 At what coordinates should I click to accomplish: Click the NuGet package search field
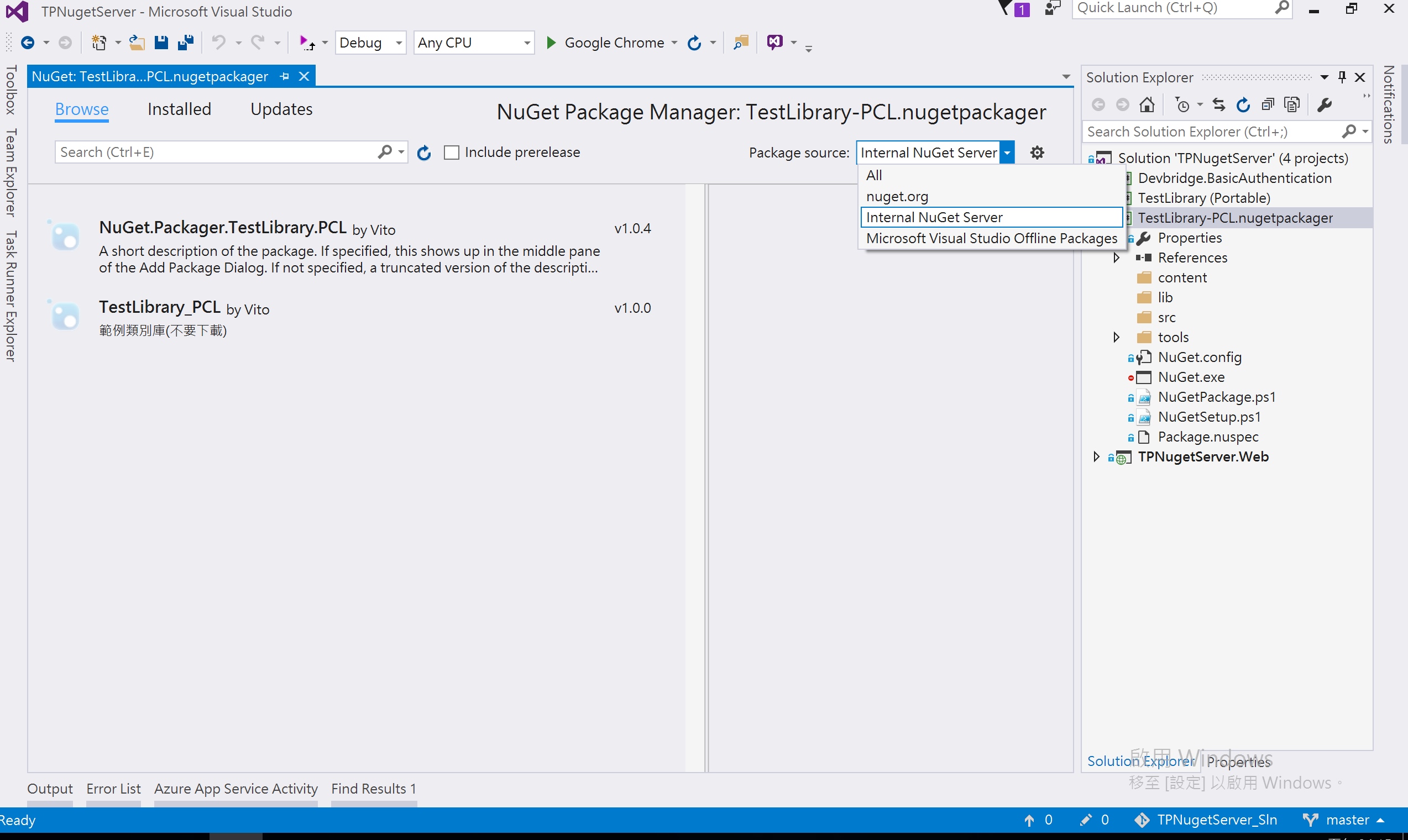pos(215,153)
